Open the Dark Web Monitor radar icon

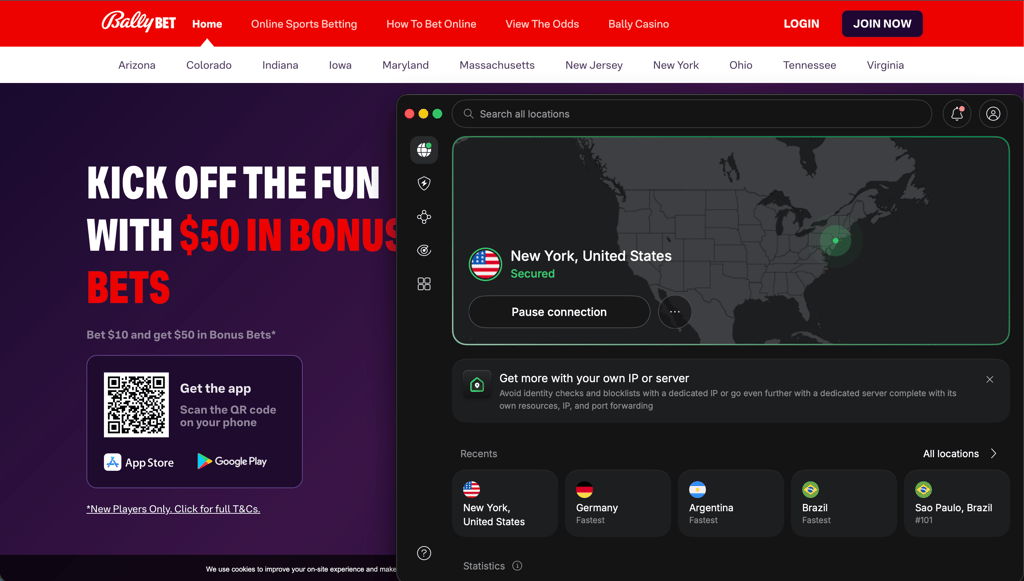tap(424, 250)
